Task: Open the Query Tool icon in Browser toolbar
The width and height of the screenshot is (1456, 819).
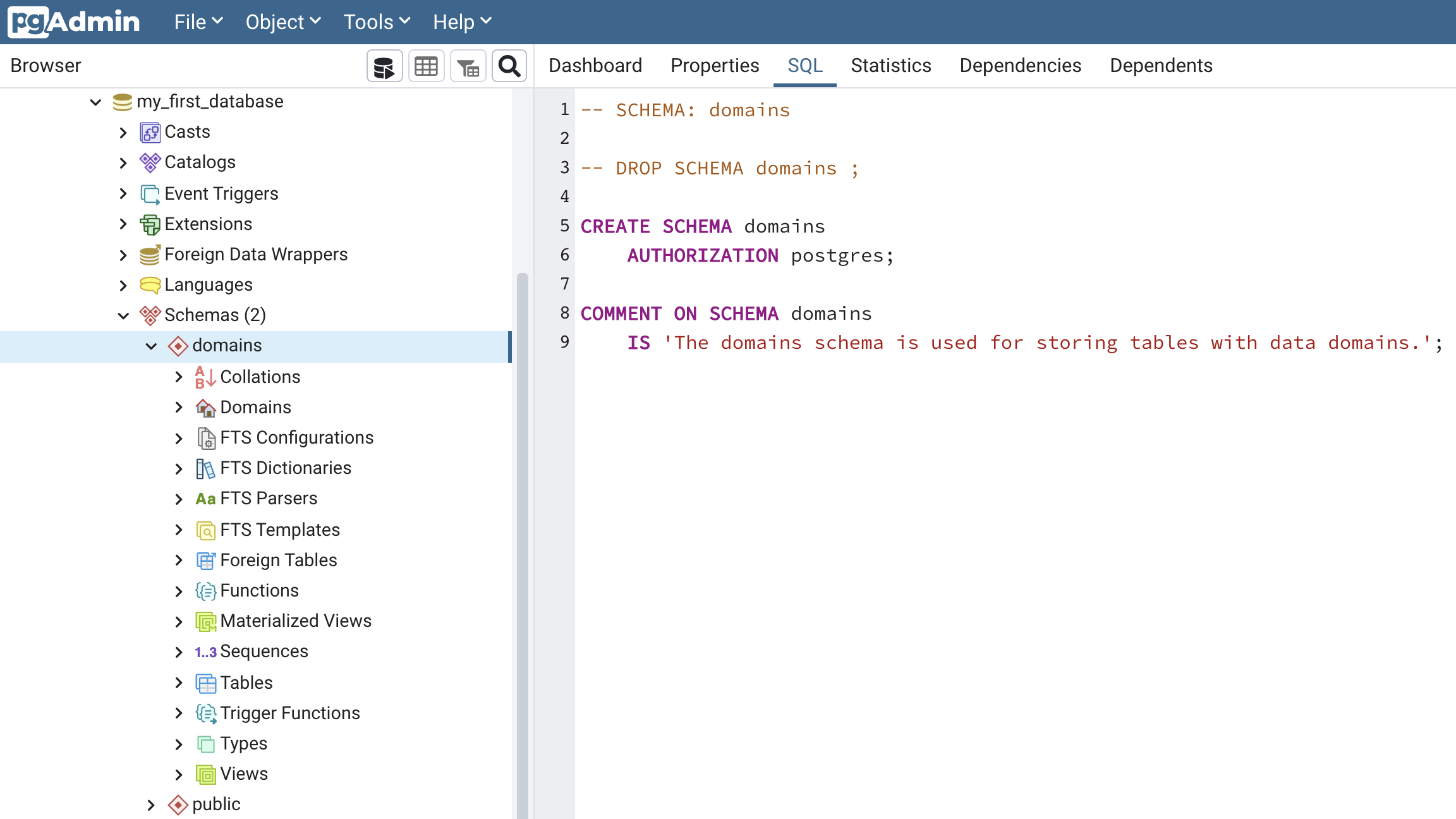Action: [x=384, y=66]
